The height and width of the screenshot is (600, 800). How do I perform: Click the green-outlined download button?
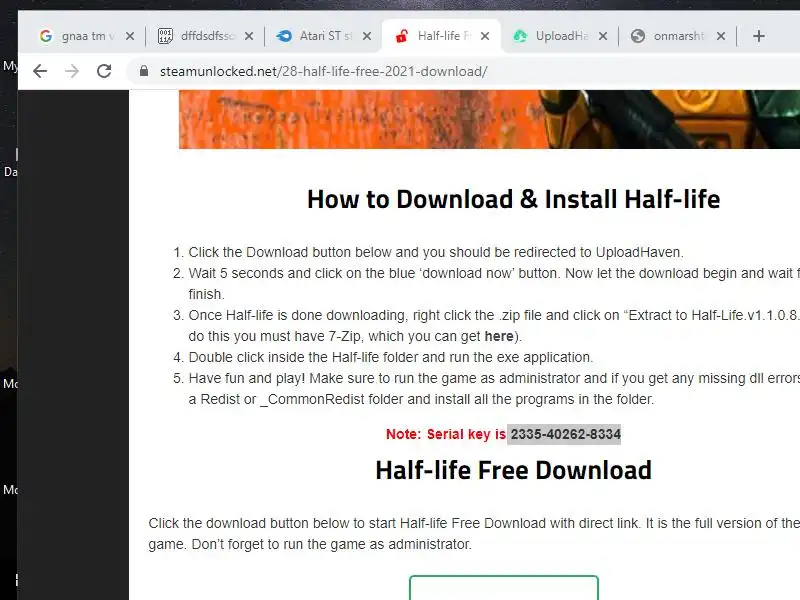(x=504, y=587)
